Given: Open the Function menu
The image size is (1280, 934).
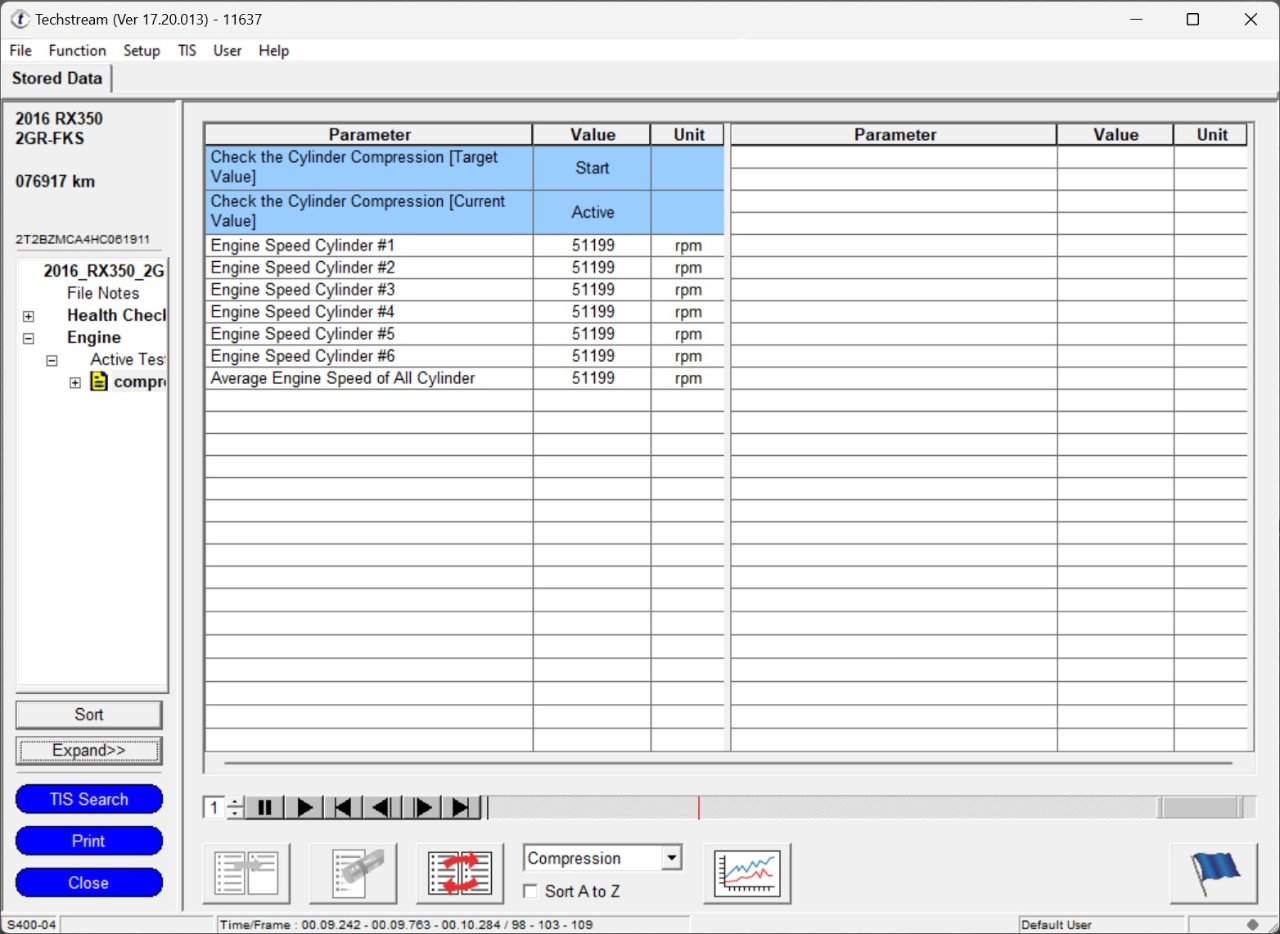Looking at the screenshot, I should 77,50.
